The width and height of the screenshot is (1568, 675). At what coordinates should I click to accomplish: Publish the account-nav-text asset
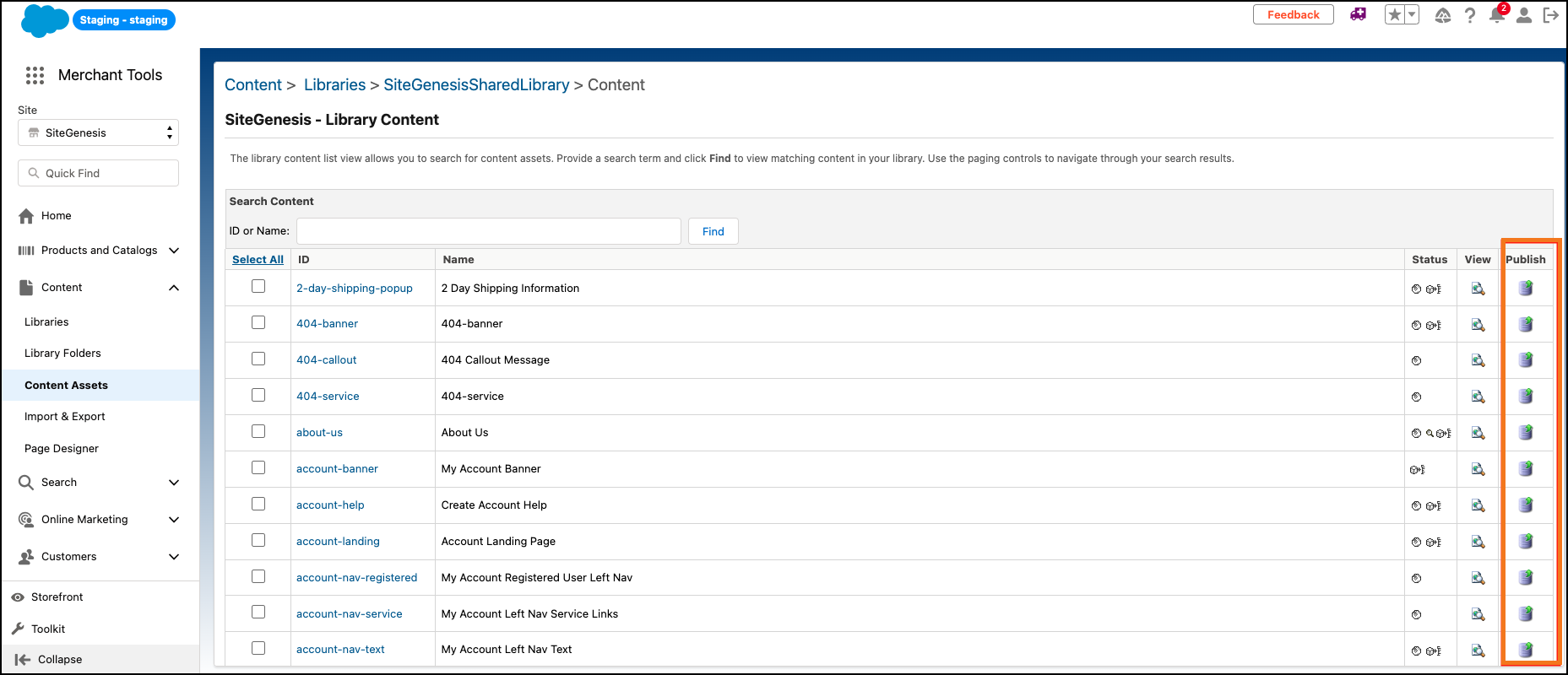[x=1526, y=650]
